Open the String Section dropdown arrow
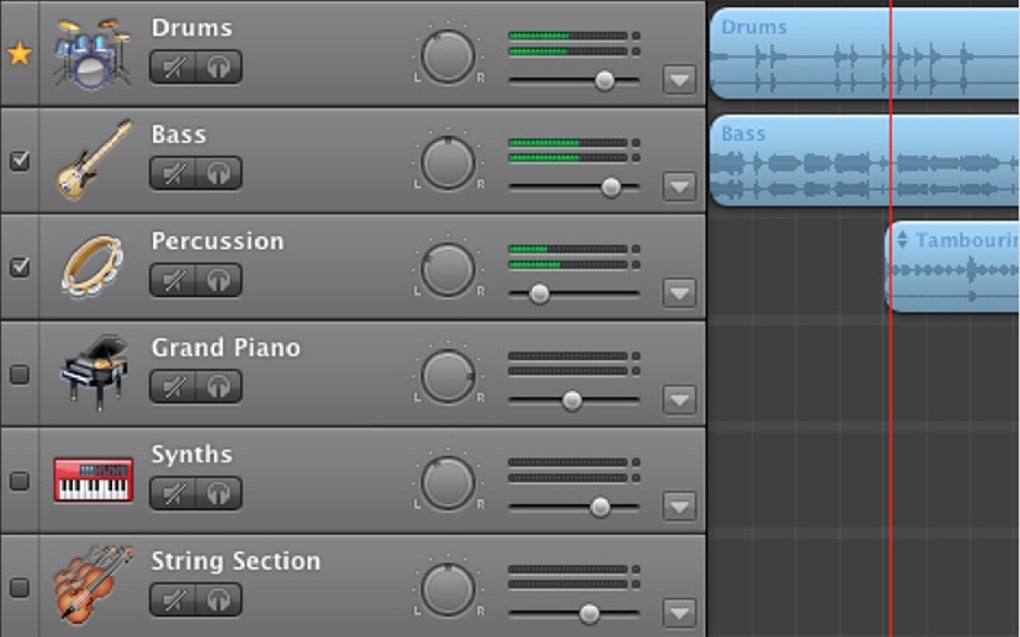1020x637 pixels. (679, 612)
